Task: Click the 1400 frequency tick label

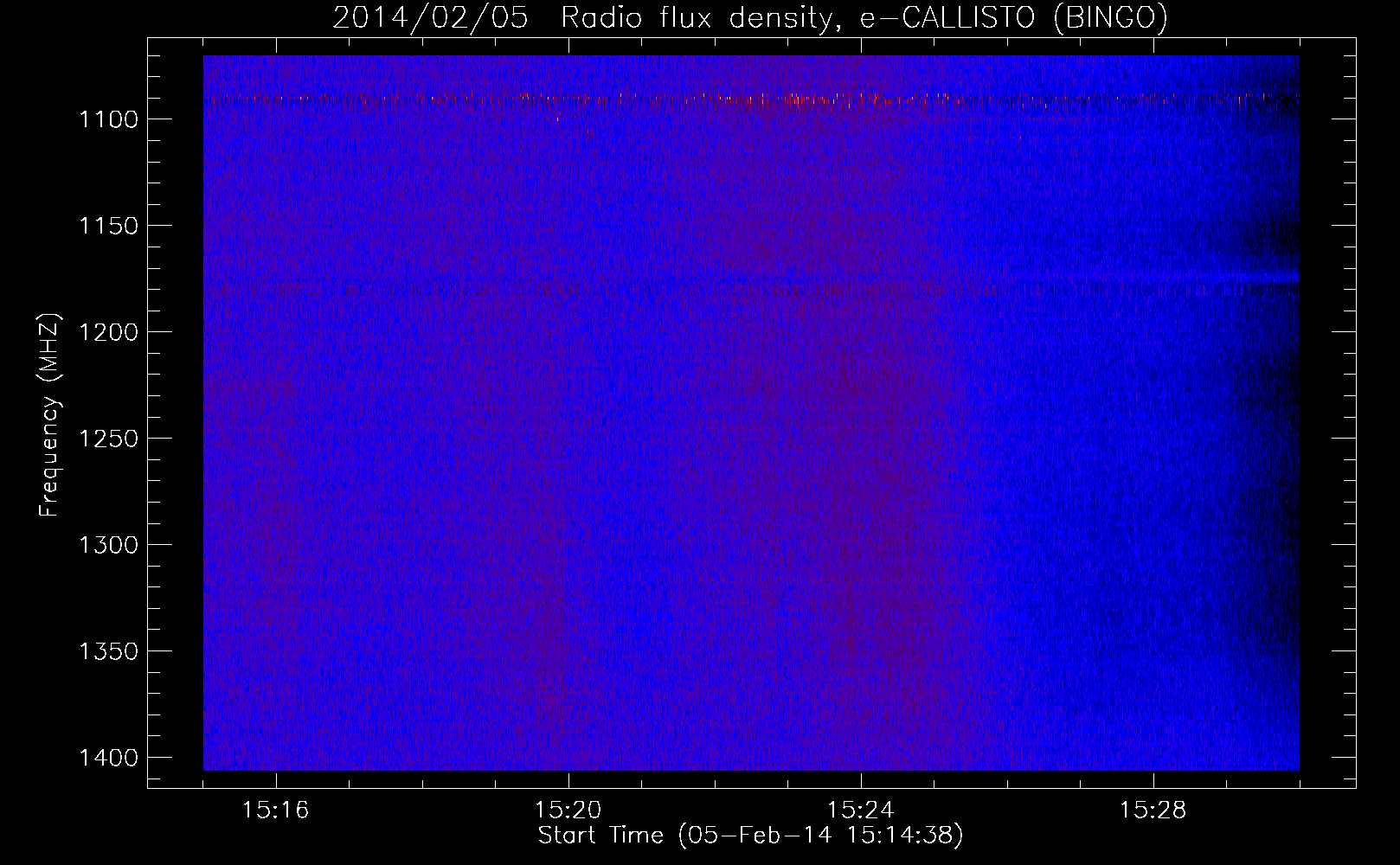Action: [x=109, y=758]
